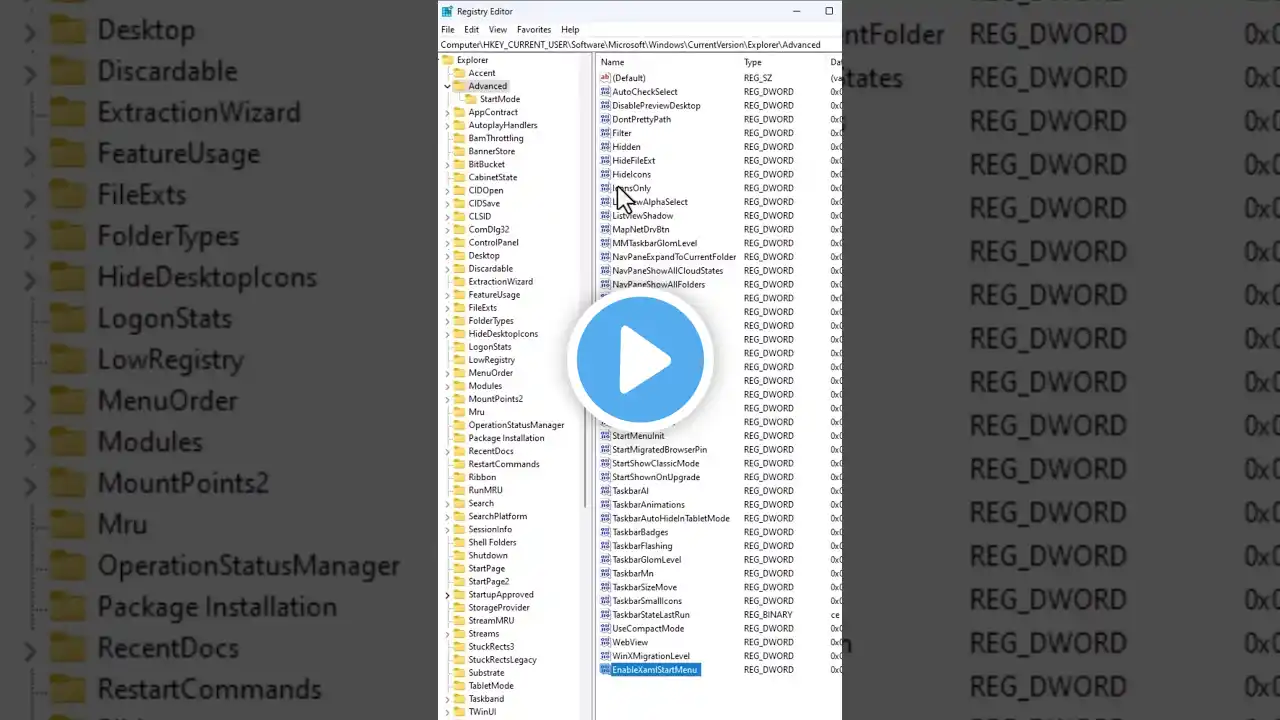Expand the AppContract key arrow
This screenshot has height=720, width=1280.
click(x=447, y=113)
